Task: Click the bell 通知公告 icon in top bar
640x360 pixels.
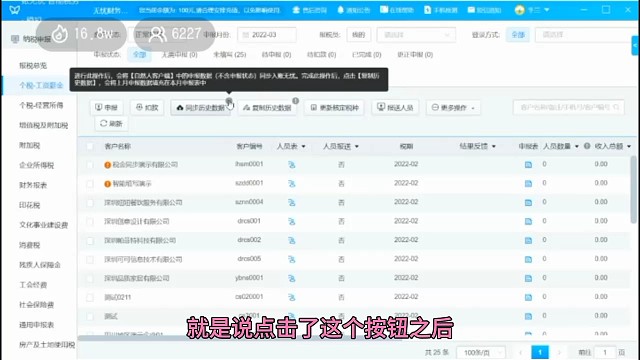Action: click(341, 10)
